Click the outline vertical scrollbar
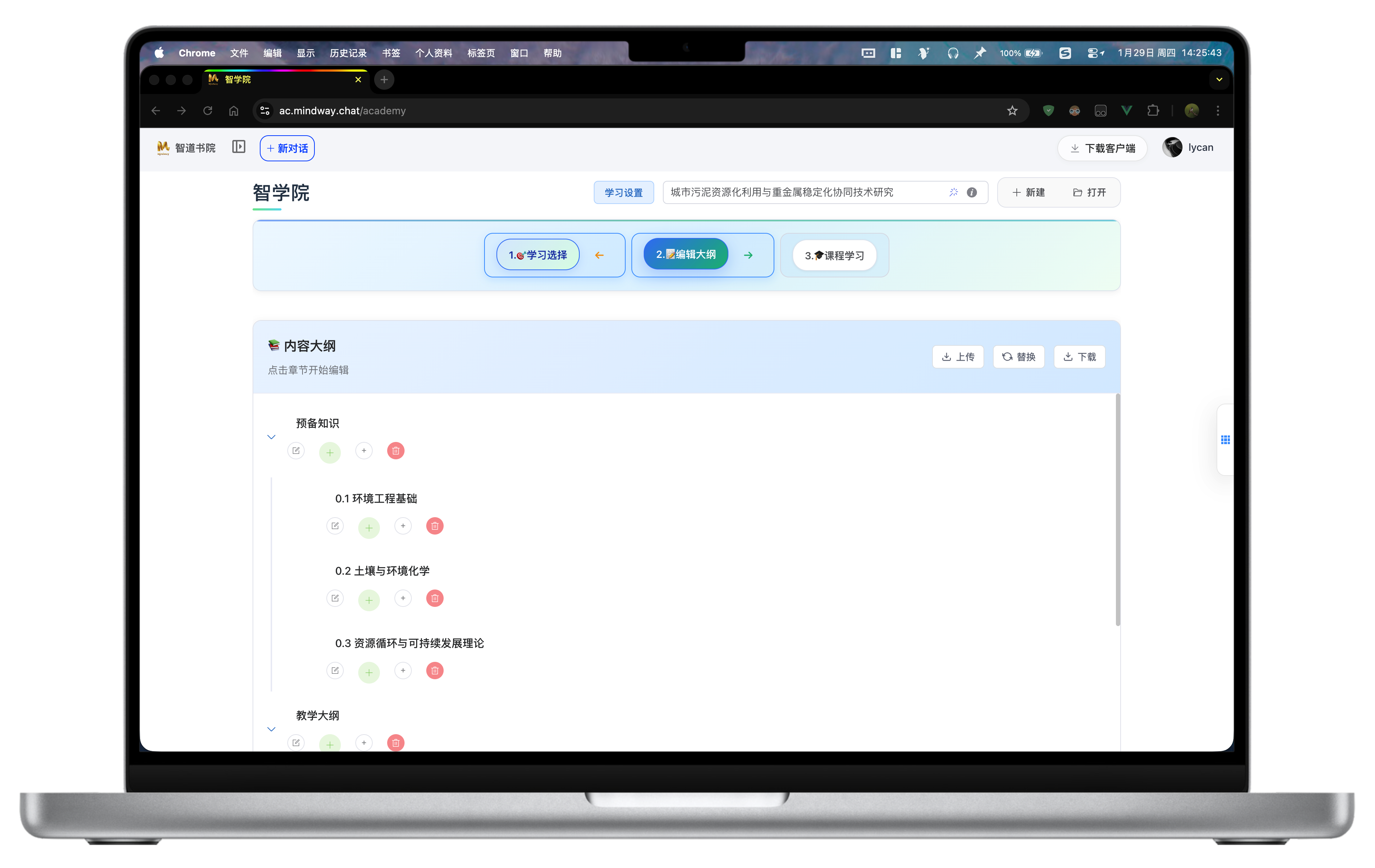Viewport: 1375px width, 868px height. (1117, 510)
